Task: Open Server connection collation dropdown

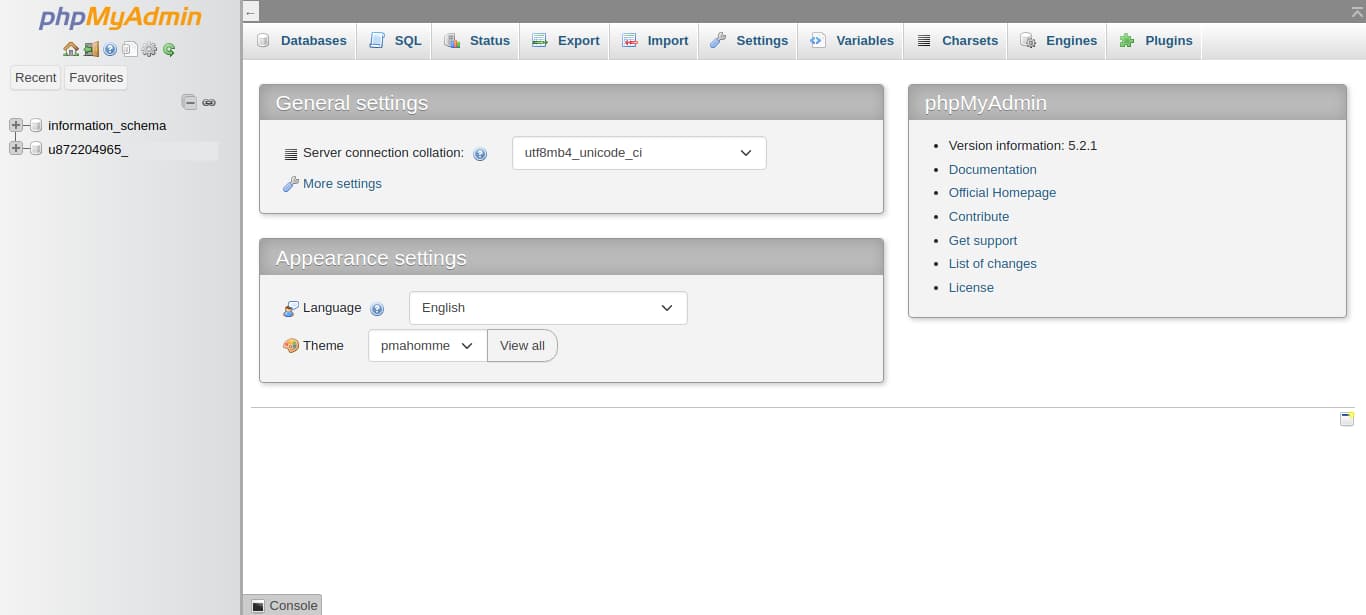Action: (639, 153)
